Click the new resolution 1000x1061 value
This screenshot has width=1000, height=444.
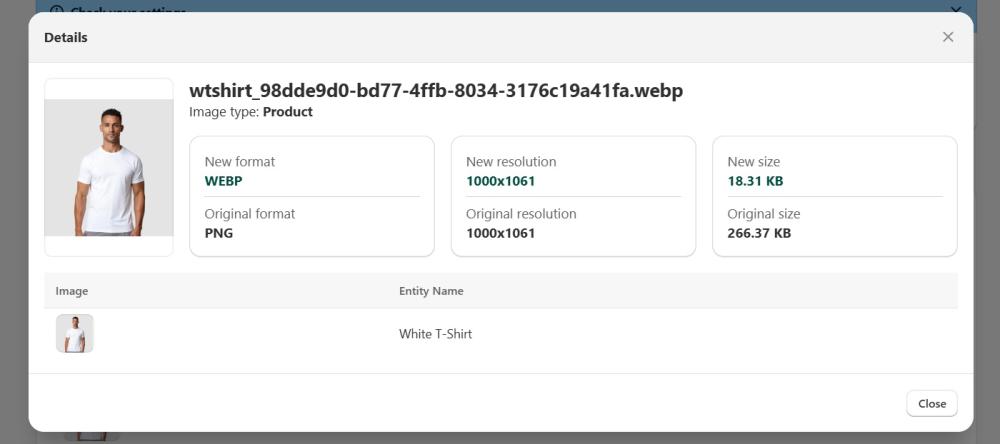pos(500,181)
